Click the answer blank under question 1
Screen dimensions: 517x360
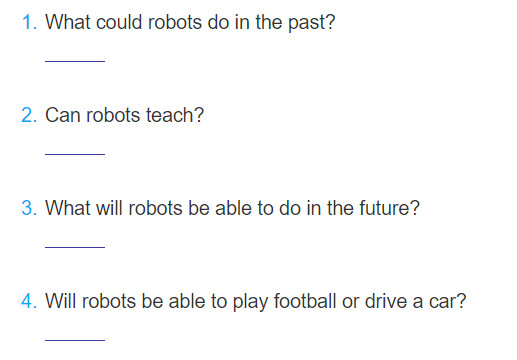pyautogui.click(x=75, y=61)
